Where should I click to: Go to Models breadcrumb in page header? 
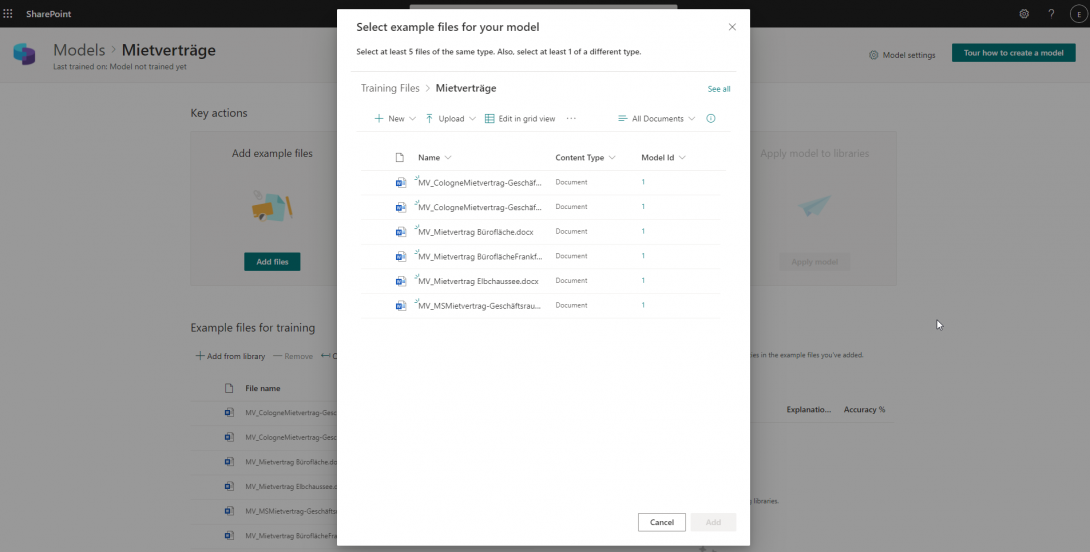79,50
